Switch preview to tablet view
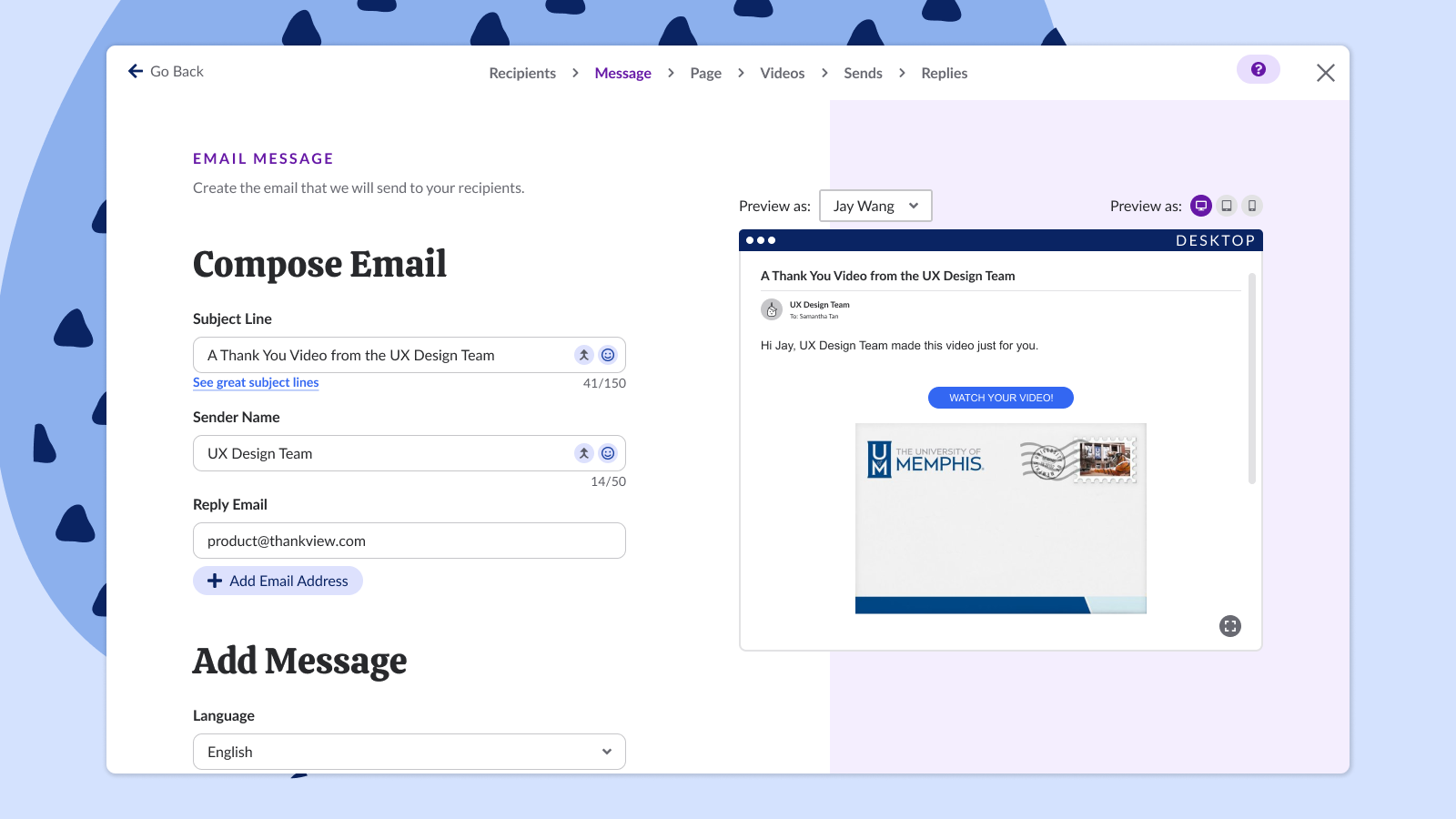Image resolution: width=1456 pixels, height=819 pixels. pyautogui.click(x=1227, y=206)
